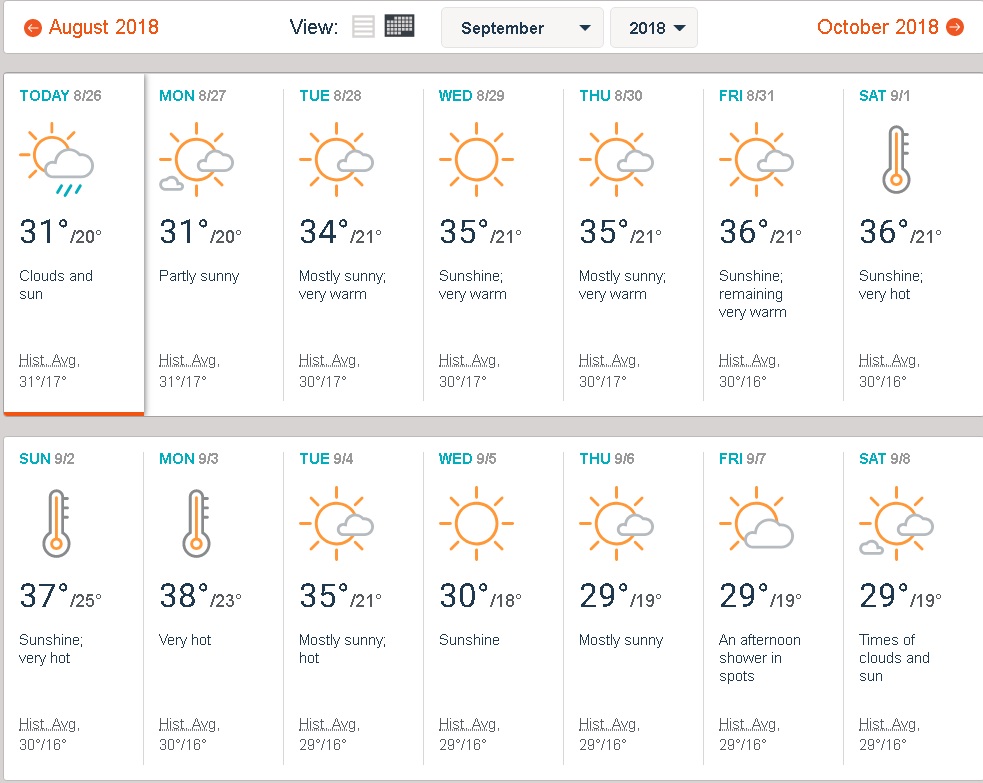Click Hist. Avg. under WED 9/5

[x=469, y=724]
